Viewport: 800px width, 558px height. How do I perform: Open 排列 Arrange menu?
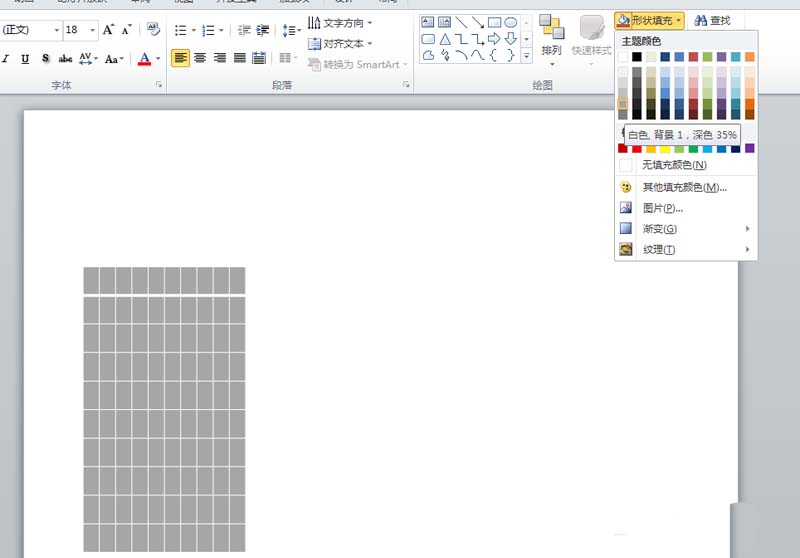point(552,41)
